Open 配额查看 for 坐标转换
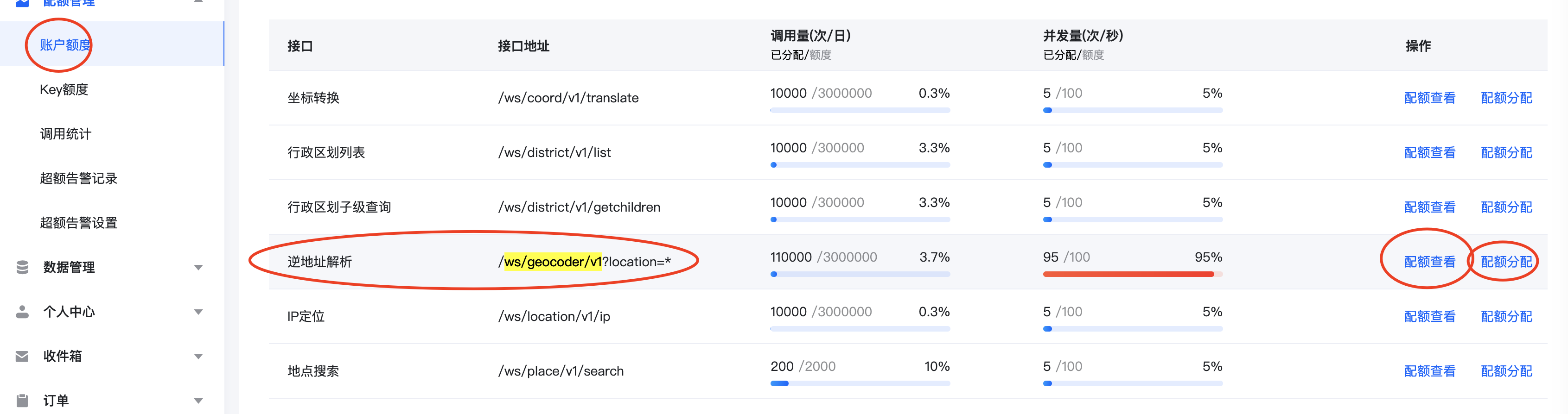The image size is (1568, 414). 1429,98
